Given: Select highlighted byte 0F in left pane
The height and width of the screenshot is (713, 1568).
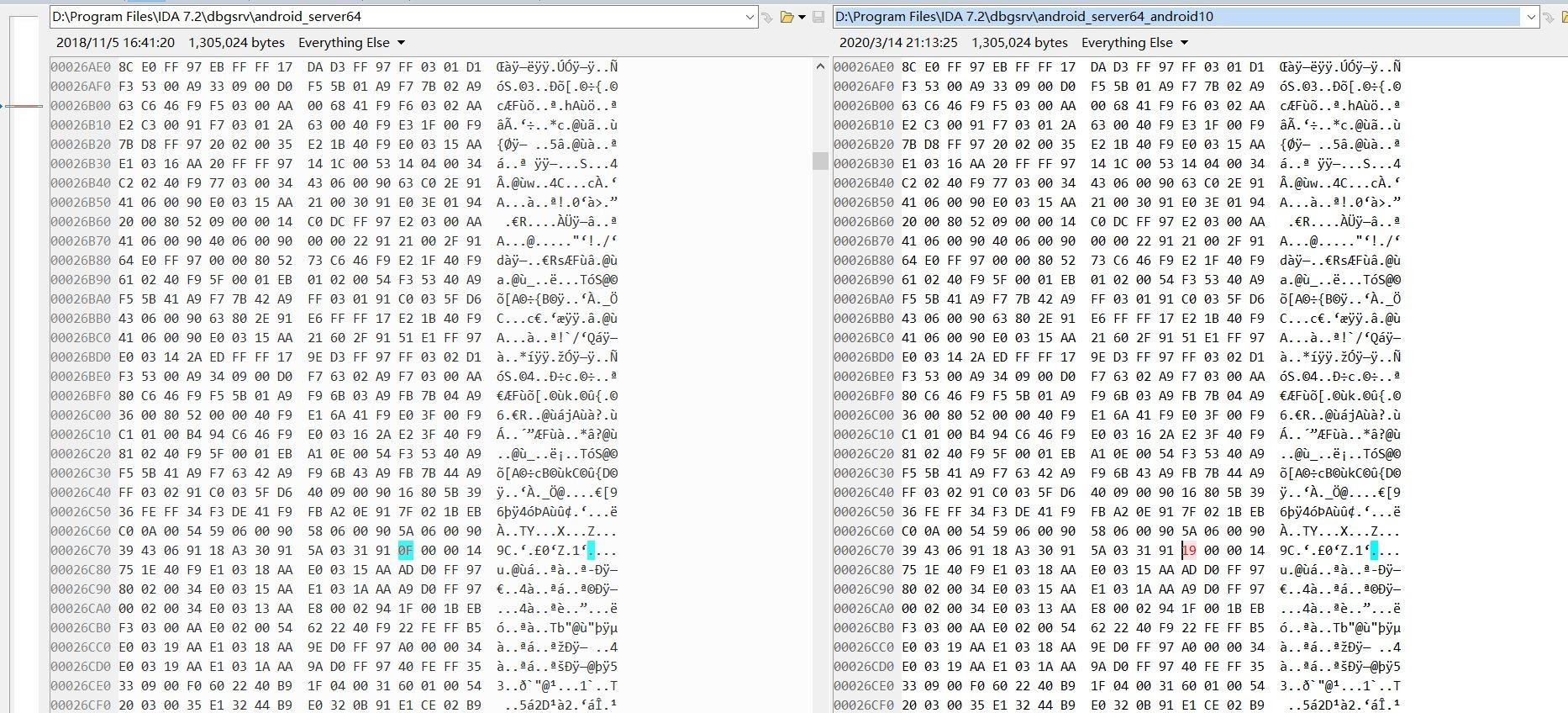Looking at the screenshot, I should coord(406,551).
